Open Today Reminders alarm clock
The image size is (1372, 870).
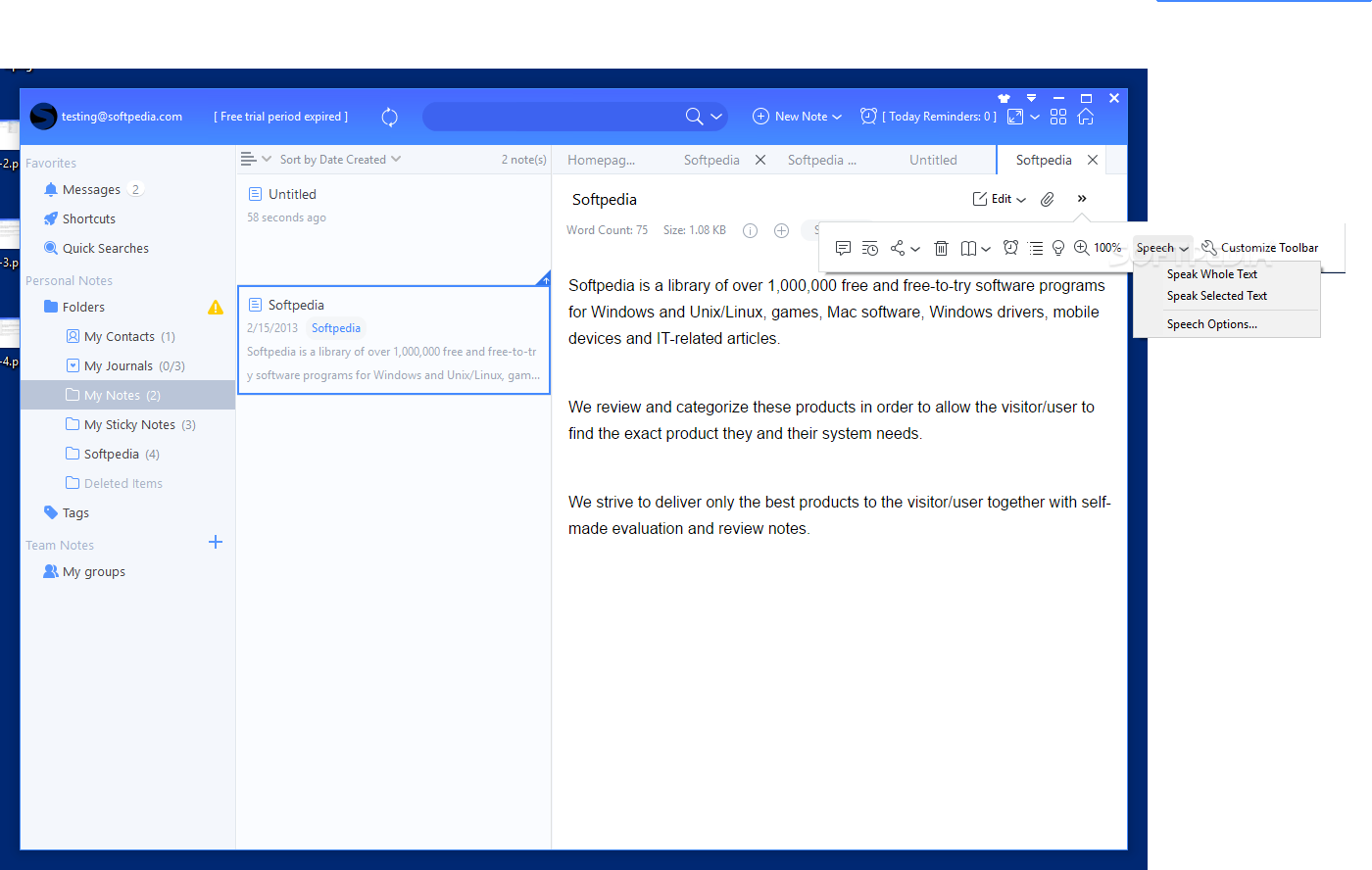868,117
